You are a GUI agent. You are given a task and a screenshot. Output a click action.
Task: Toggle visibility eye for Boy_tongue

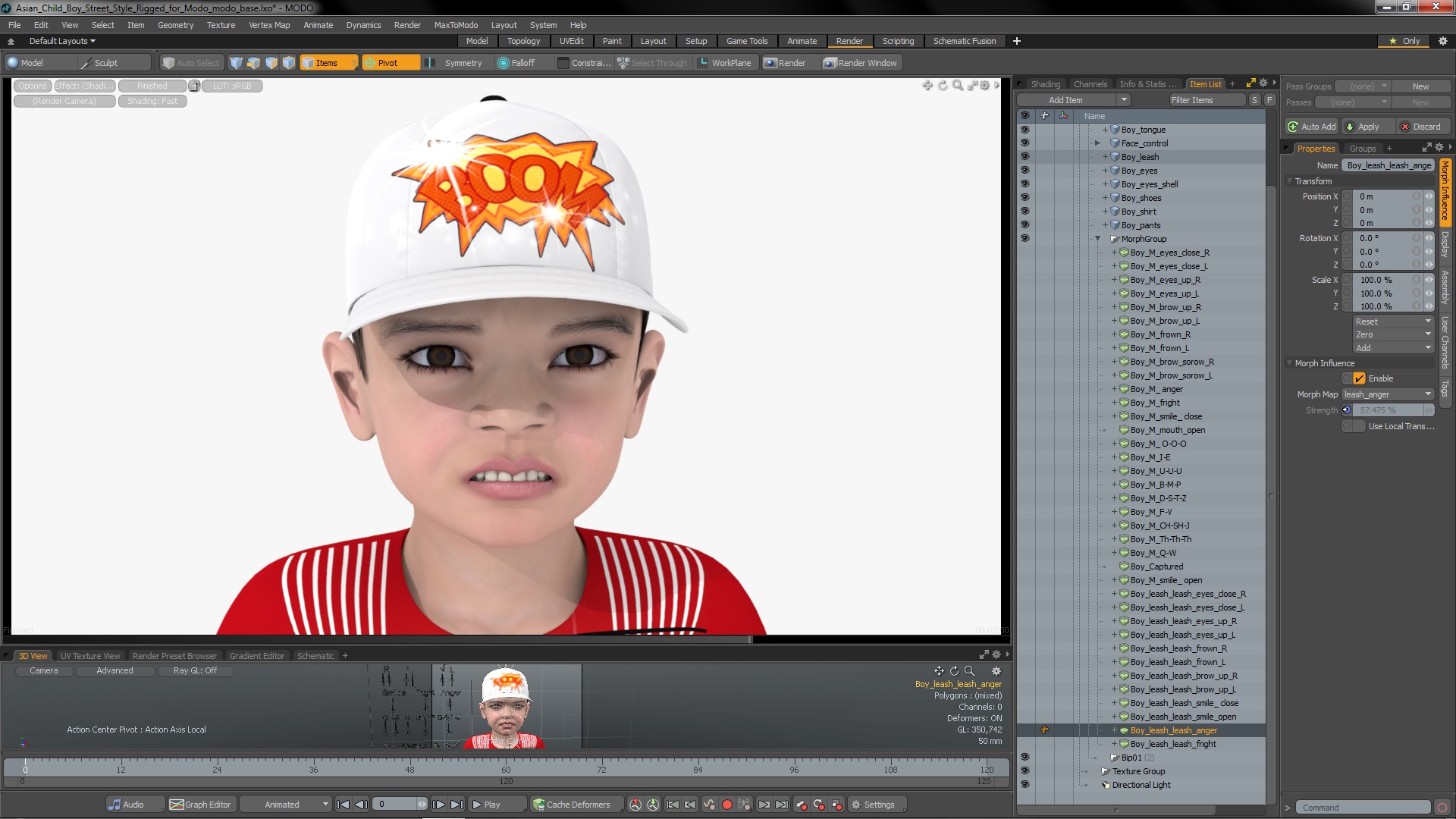click(1025, 130)
